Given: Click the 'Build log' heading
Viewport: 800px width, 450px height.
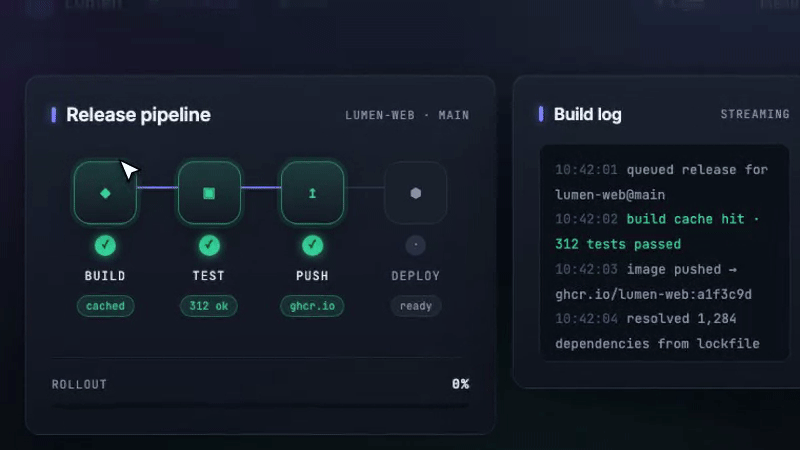Looking at the screenshot, I should (x=588, y=114).
